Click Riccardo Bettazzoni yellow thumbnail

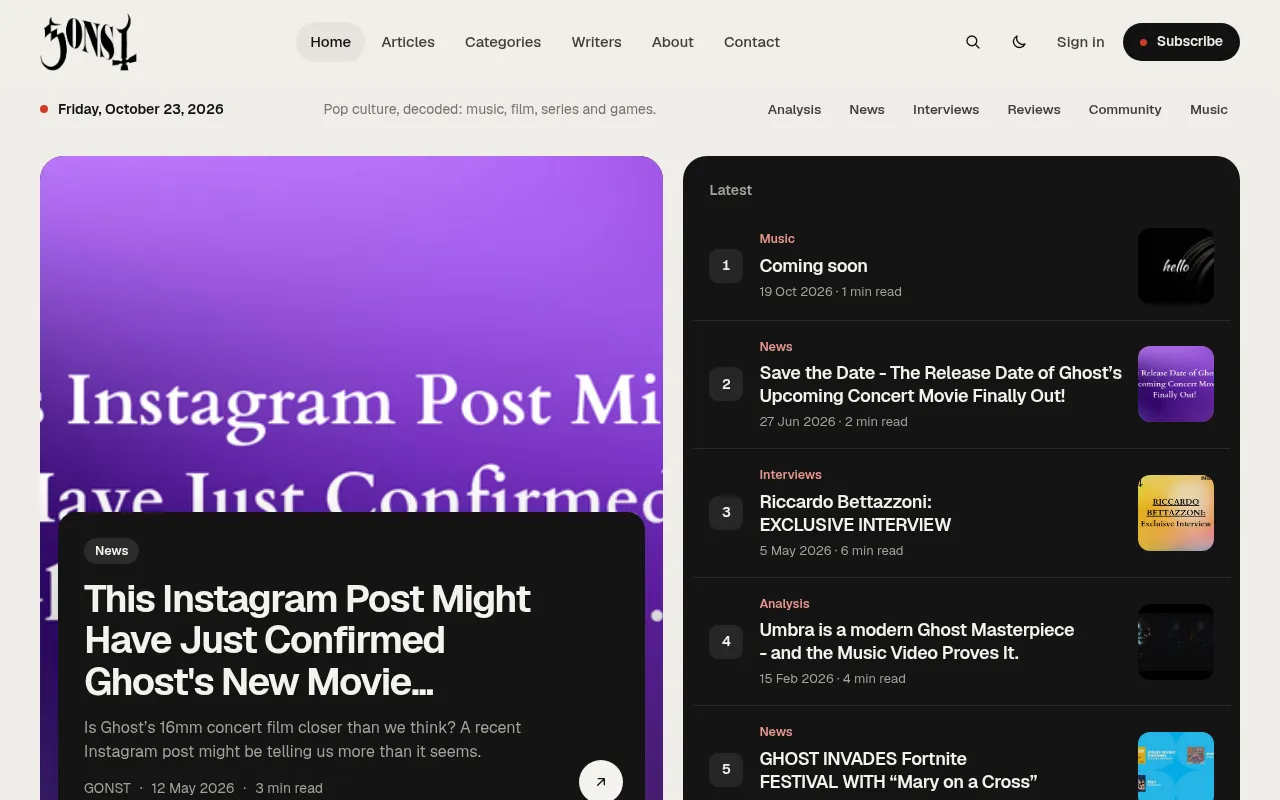click(1176, 513)
